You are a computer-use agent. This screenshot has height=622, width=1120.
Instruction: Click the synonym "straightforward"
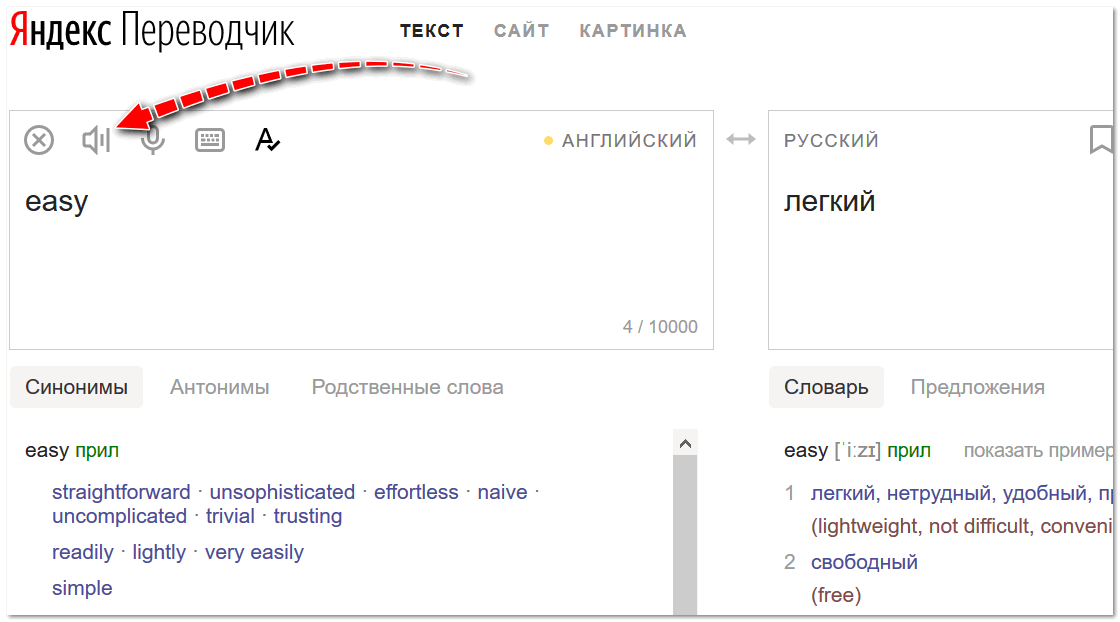tap(121, 492)
